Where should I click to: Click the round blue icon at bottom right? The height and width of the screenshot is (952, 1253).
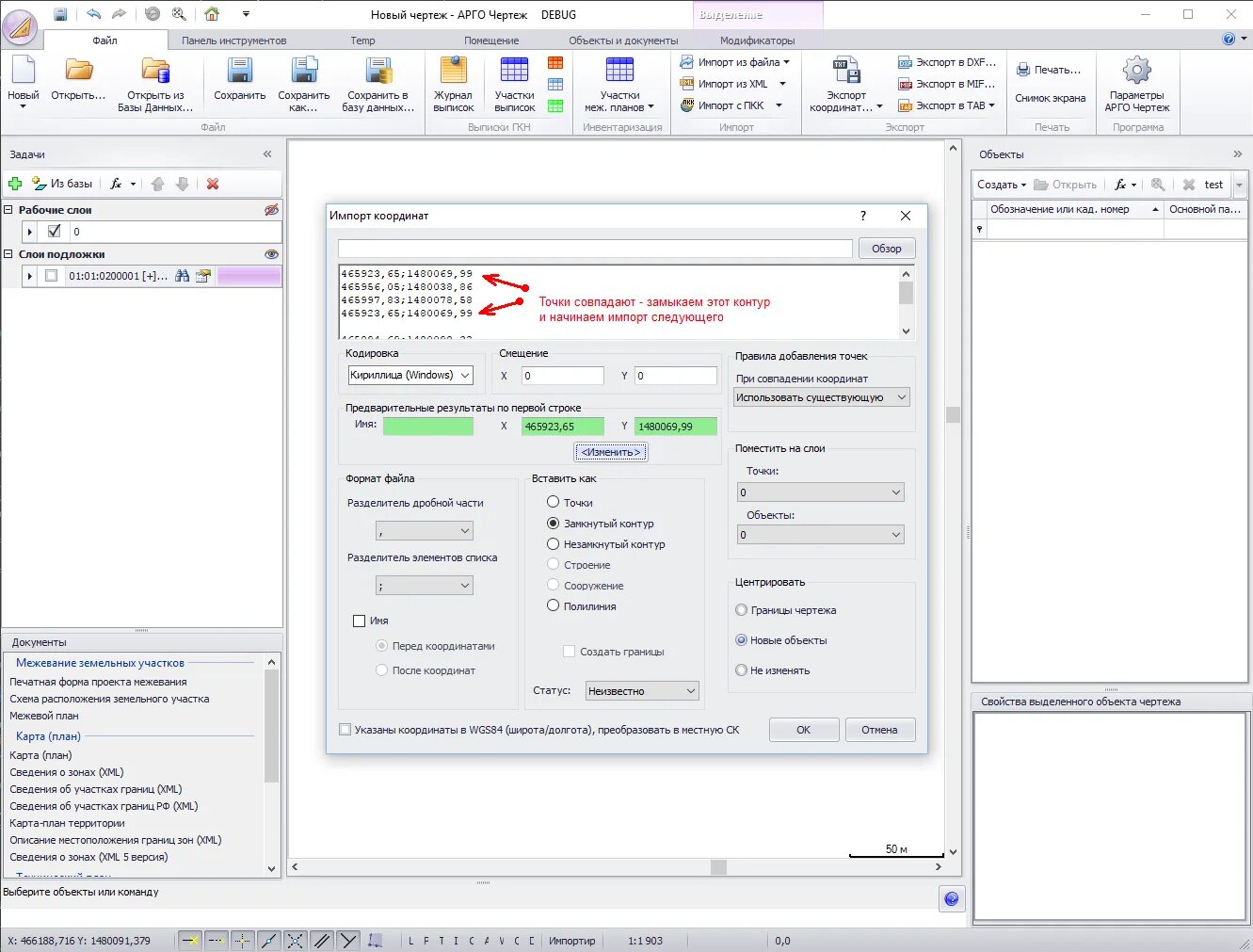click(x=952, y=898)
